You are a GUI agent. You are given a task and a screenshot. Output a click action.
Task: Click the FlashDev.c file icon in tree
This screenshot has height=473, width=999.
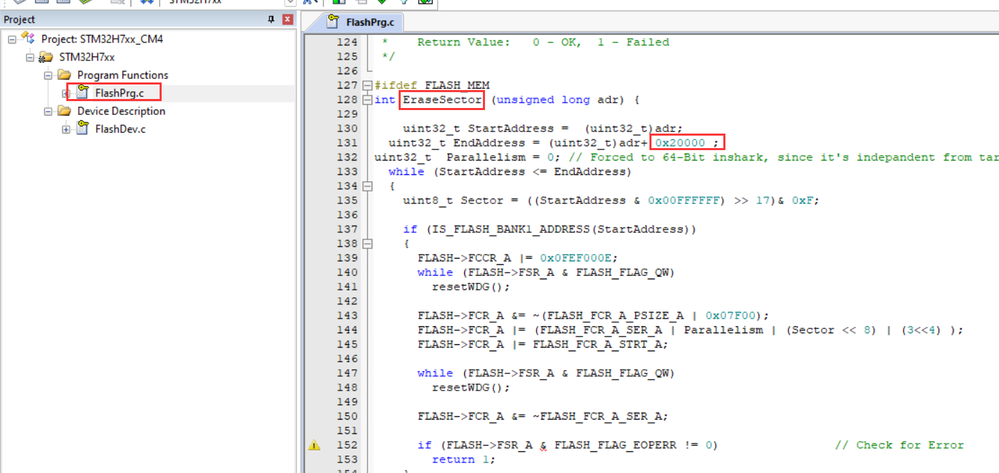[82, 128]
